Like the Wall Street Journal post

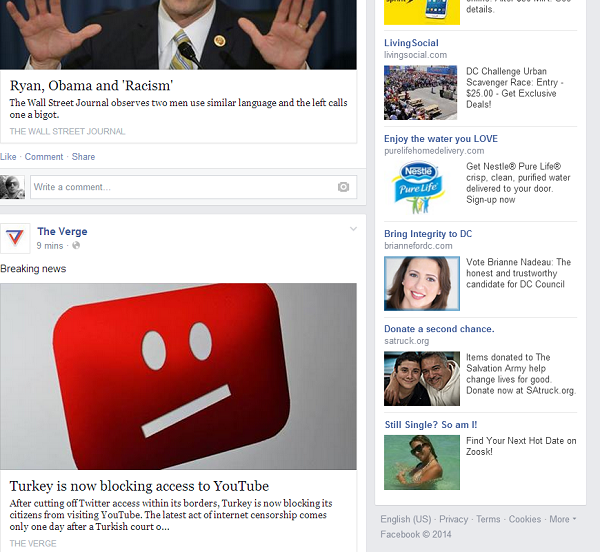tap(8, 157)
